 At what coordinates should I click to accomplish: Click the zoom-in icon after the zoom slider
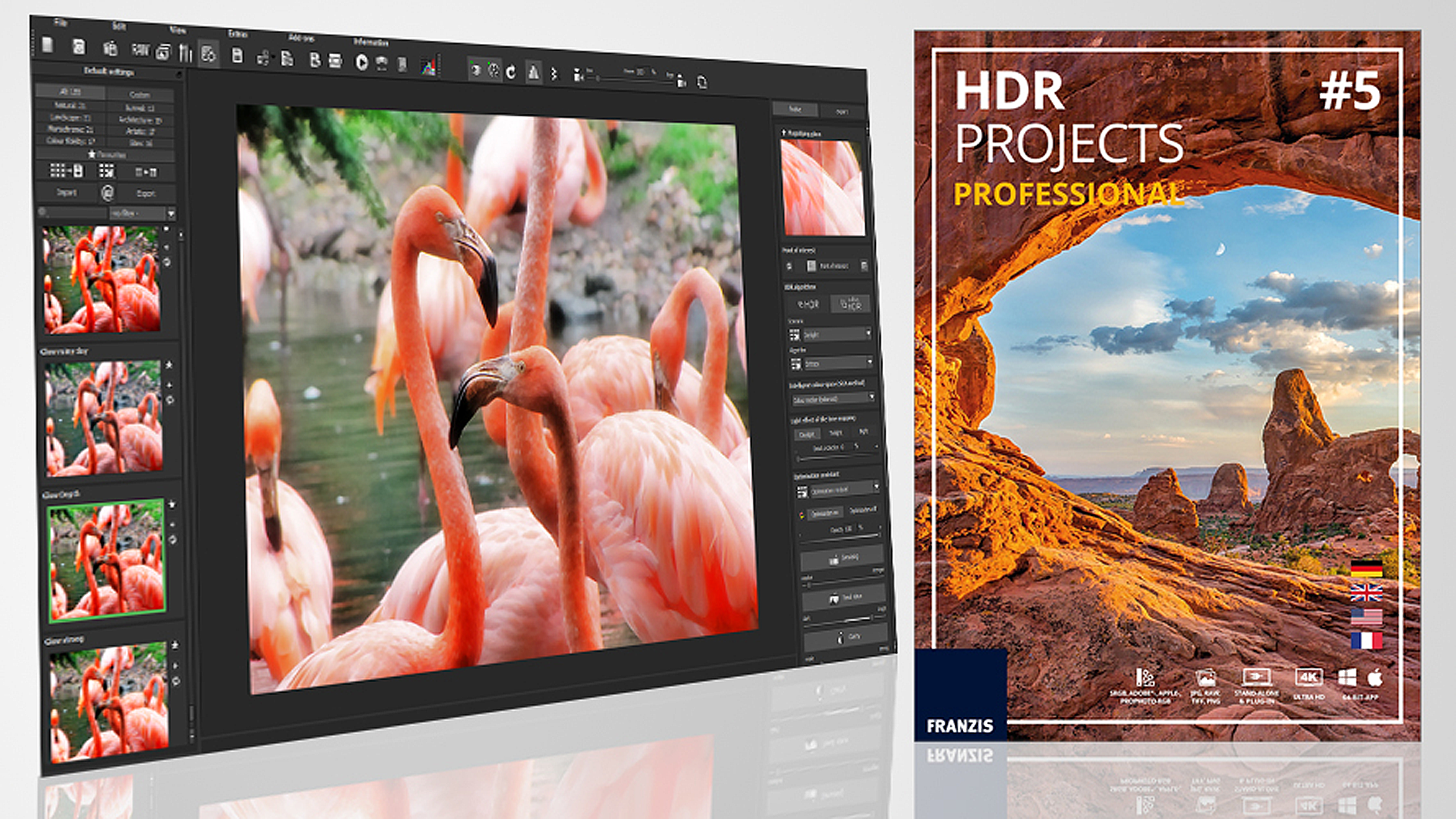(x=681, y=80)
